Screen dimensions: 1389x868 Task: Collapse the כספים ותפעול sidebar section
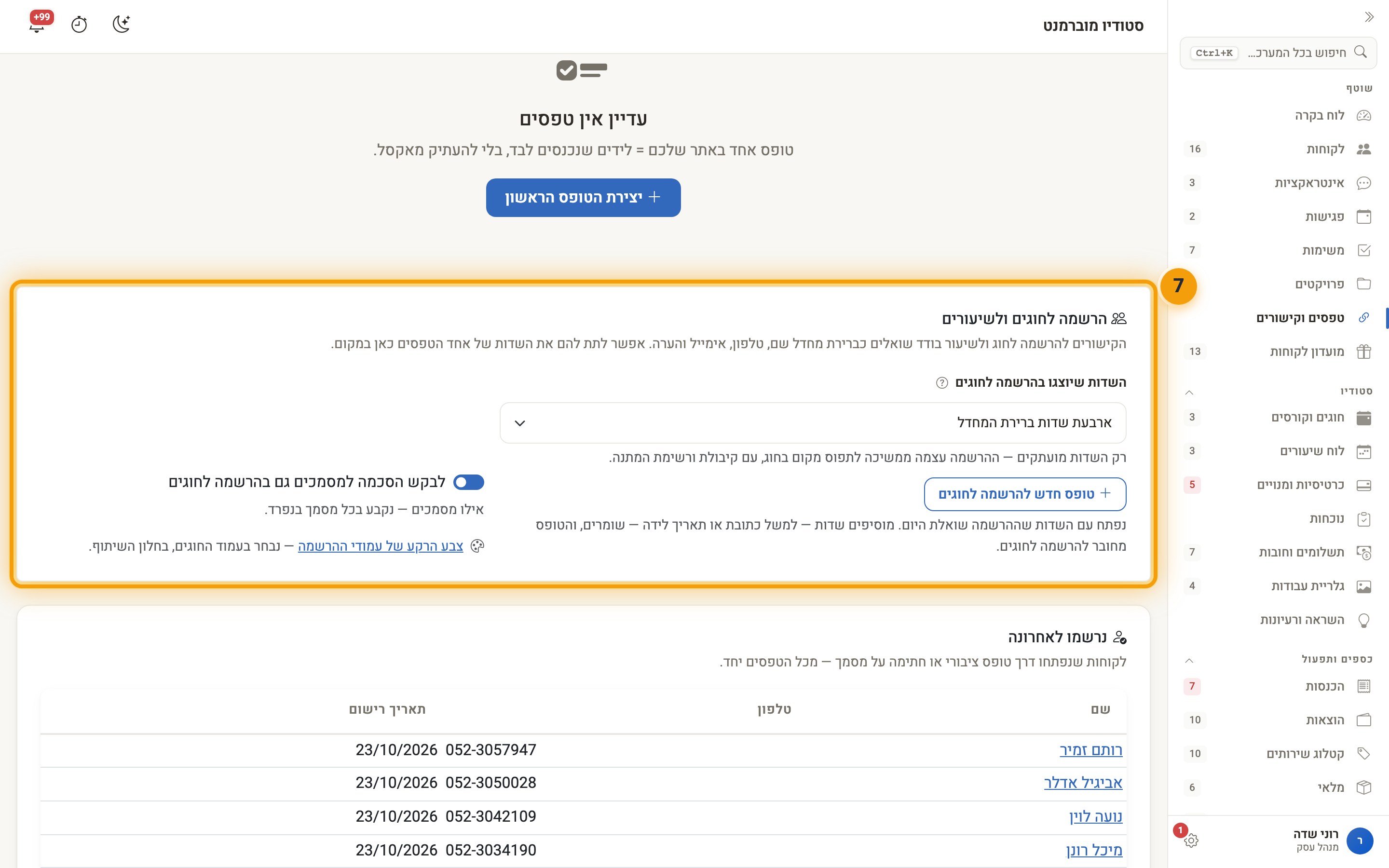(1189, 660)
